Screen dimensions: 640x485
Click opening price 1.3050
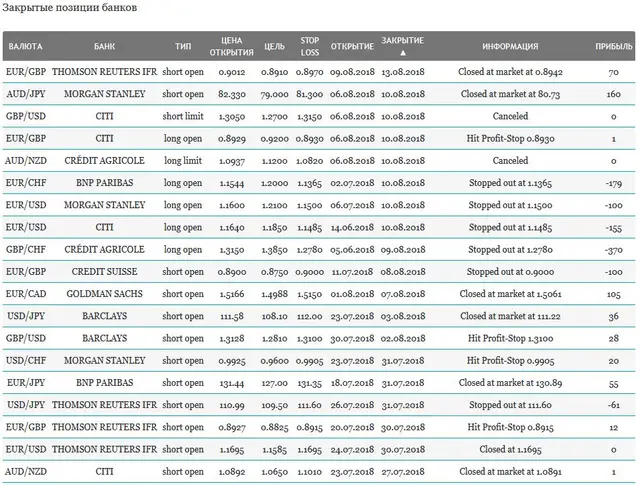click(232, 116)
